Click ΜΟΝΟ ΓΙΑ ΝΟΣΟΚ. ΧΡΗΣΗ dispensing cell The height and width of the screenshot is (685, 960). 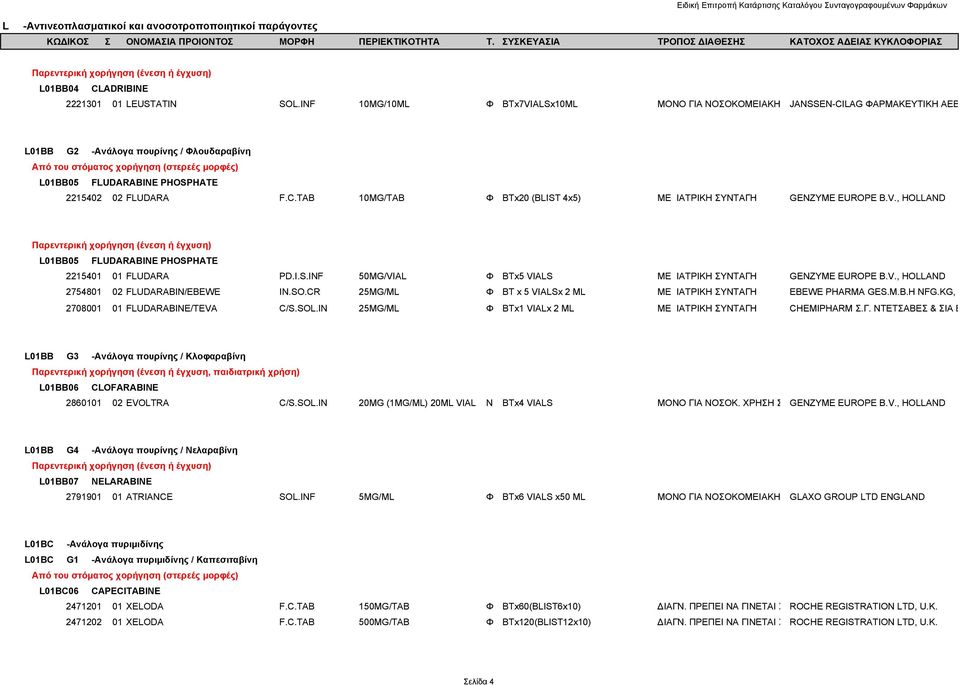(719, 403)
